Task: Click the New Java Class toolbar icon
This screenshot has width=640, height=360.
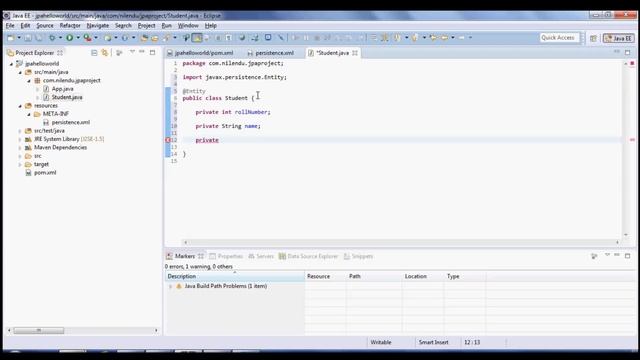Action: tap(124, 38)
